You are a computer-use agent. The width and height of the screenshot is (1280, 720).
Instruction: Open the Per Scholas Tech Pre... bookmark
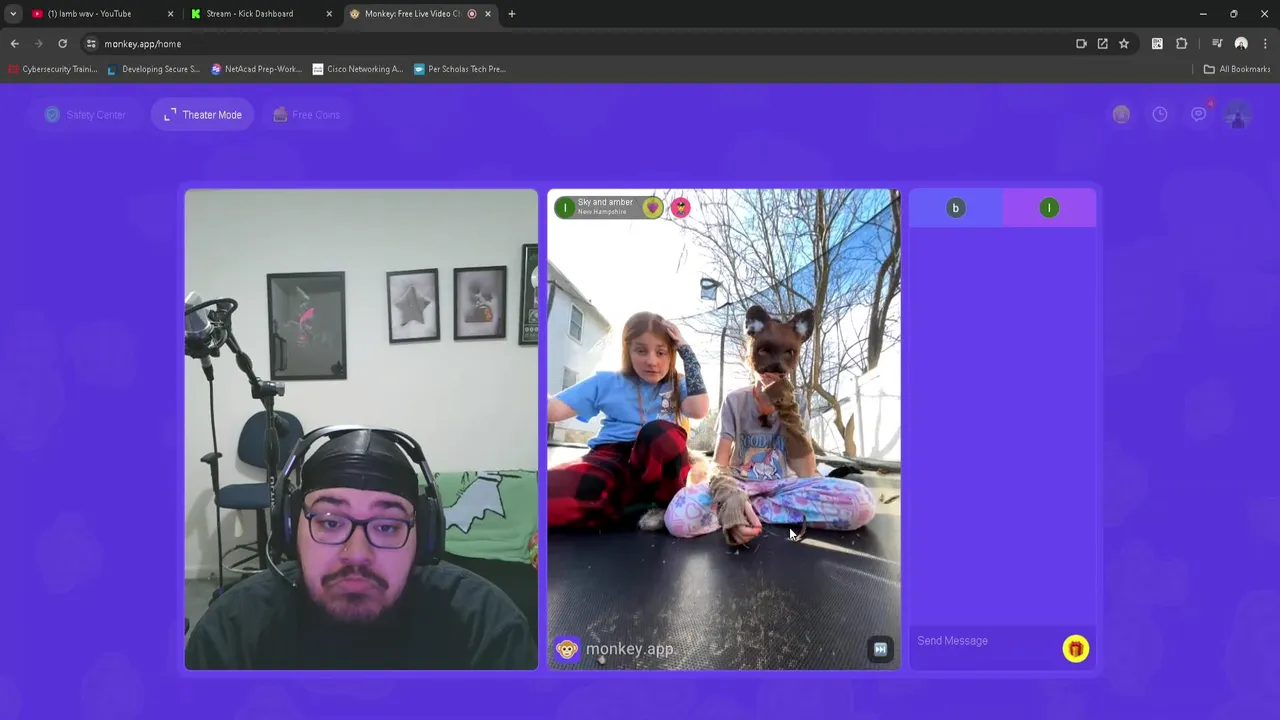(460, 69)
